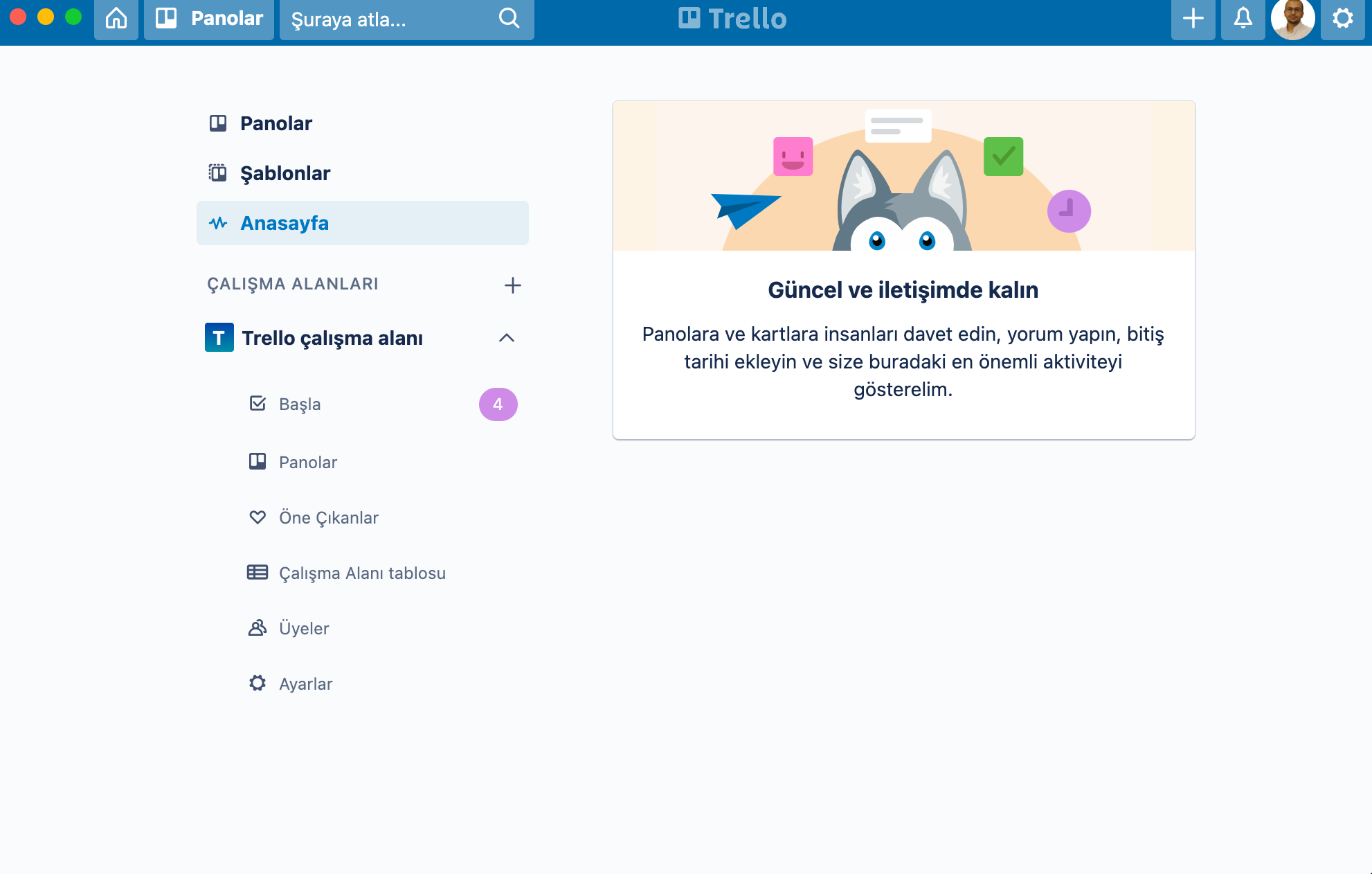Click the board icon beside workspace Panolar

pyautogui.click(x=258, y=461)
